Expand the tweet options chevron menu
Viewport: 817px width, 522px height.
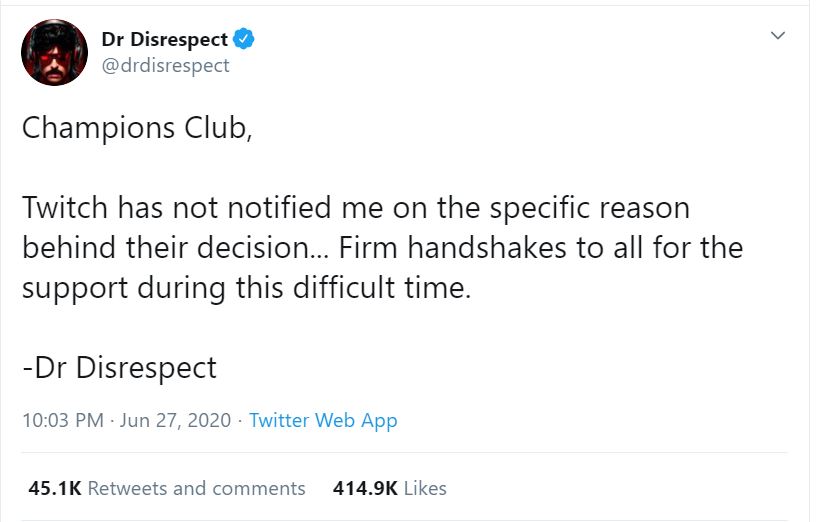point(778,36)
